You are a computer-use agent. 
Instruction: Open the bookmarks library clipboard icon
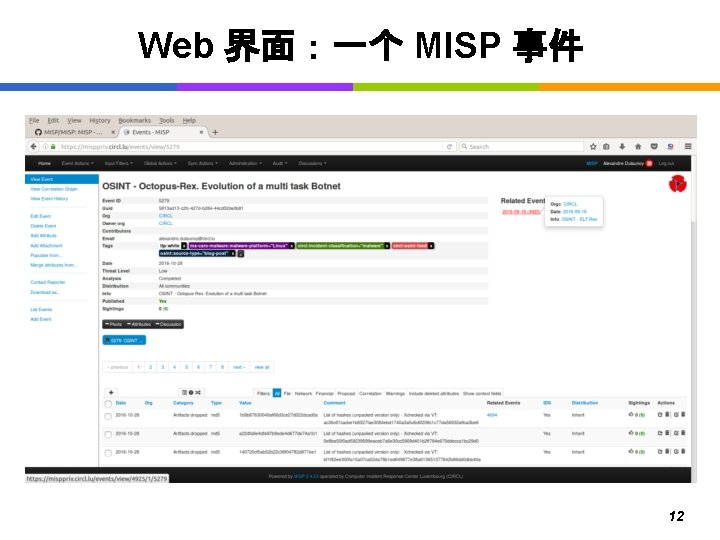[606, 146]
